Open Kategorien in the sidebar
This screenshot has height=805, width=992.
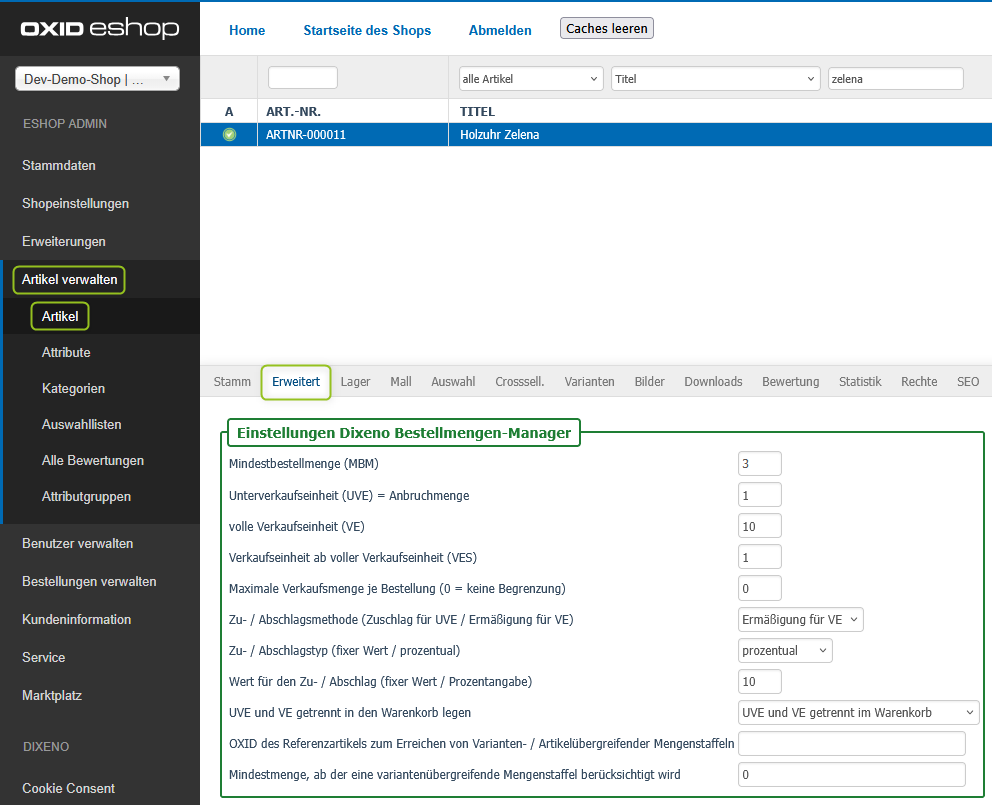point(73,388)
